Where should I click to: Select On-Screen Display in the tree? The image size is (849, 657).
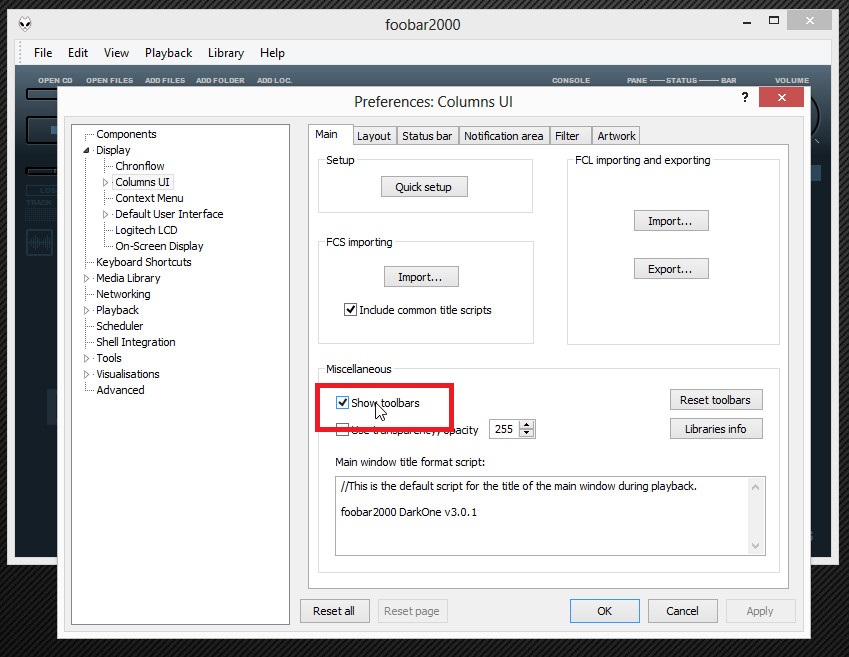click(x=159, y=246)
